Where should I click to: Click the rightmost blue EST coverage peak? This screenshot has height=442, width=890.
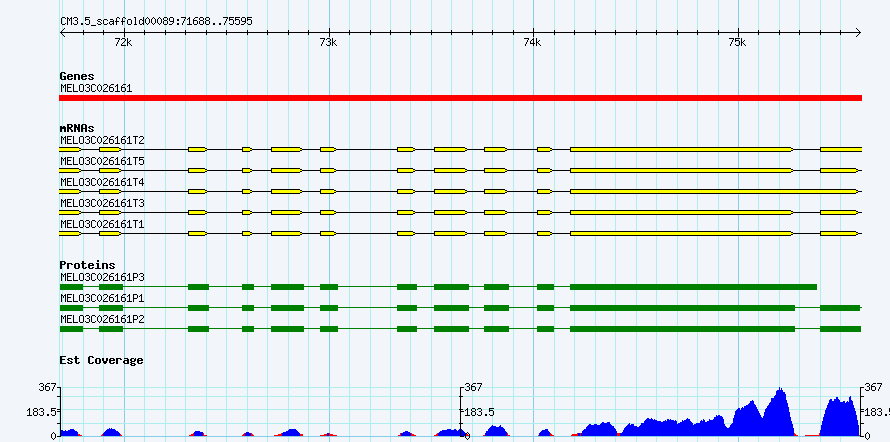[x=840, y=416]
